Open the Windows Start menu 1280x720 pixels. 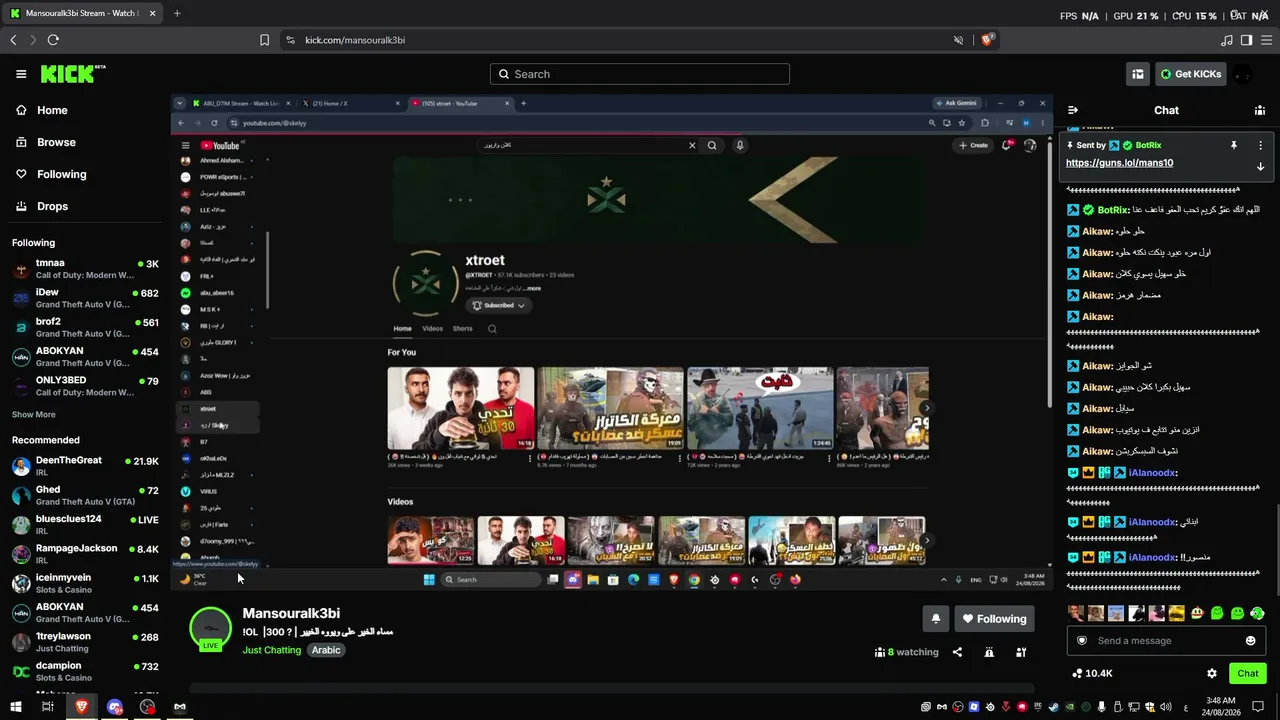pyautogui.click(x=16, y=707)
